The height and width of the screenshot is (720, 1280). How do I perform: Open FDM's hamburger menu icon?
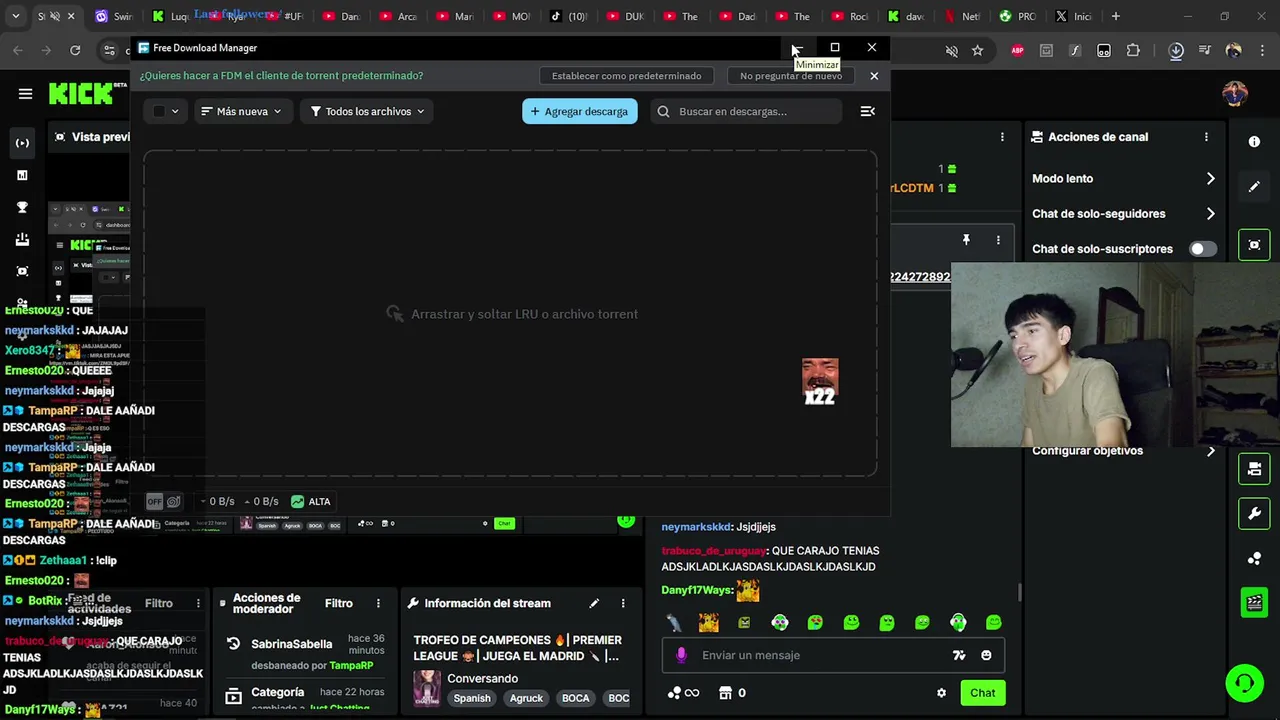[x=868, y=111]
